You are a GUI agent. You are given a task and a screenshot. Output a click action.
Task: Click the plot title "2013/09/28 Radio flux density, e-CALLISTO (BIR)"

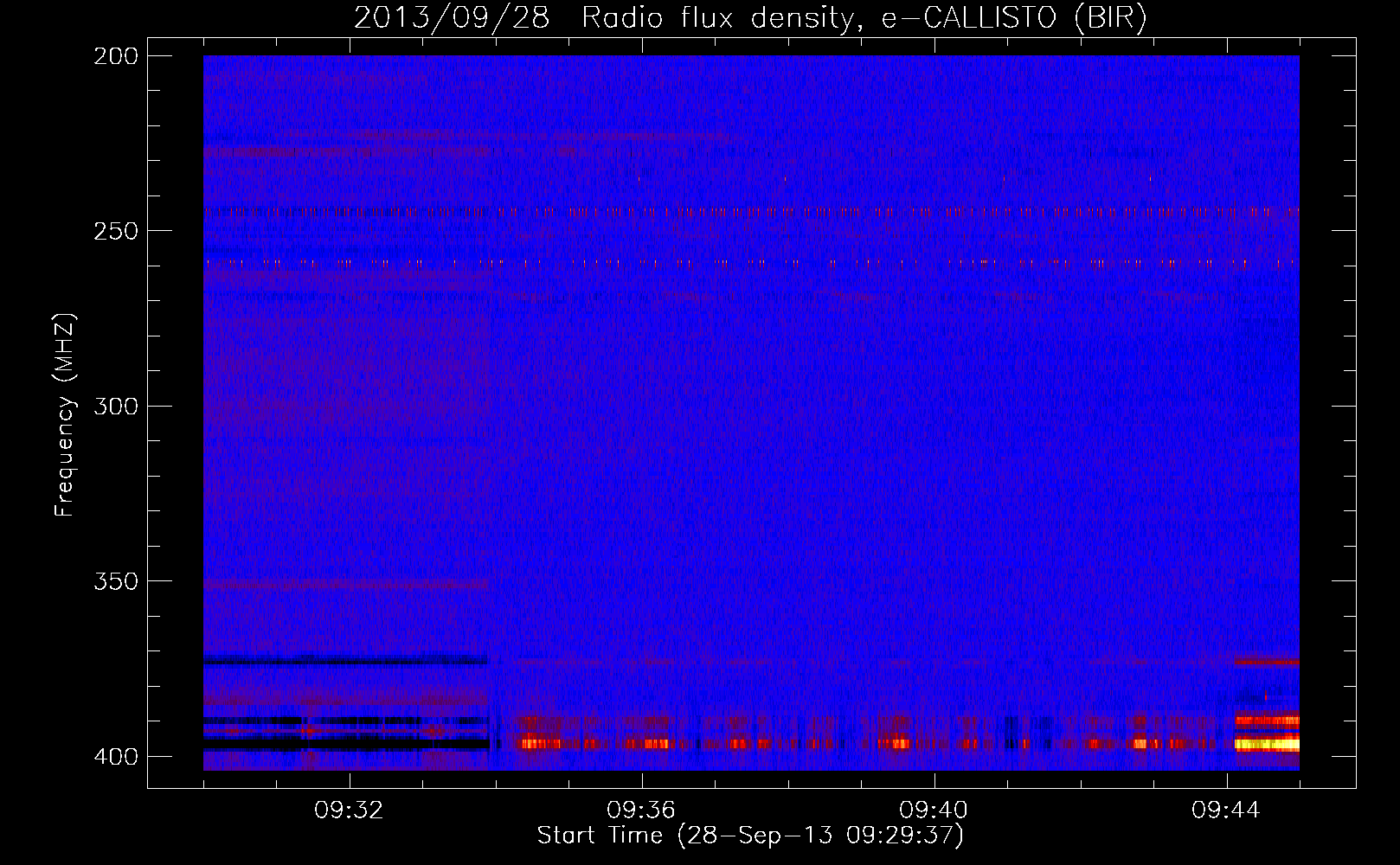point(750,18)
